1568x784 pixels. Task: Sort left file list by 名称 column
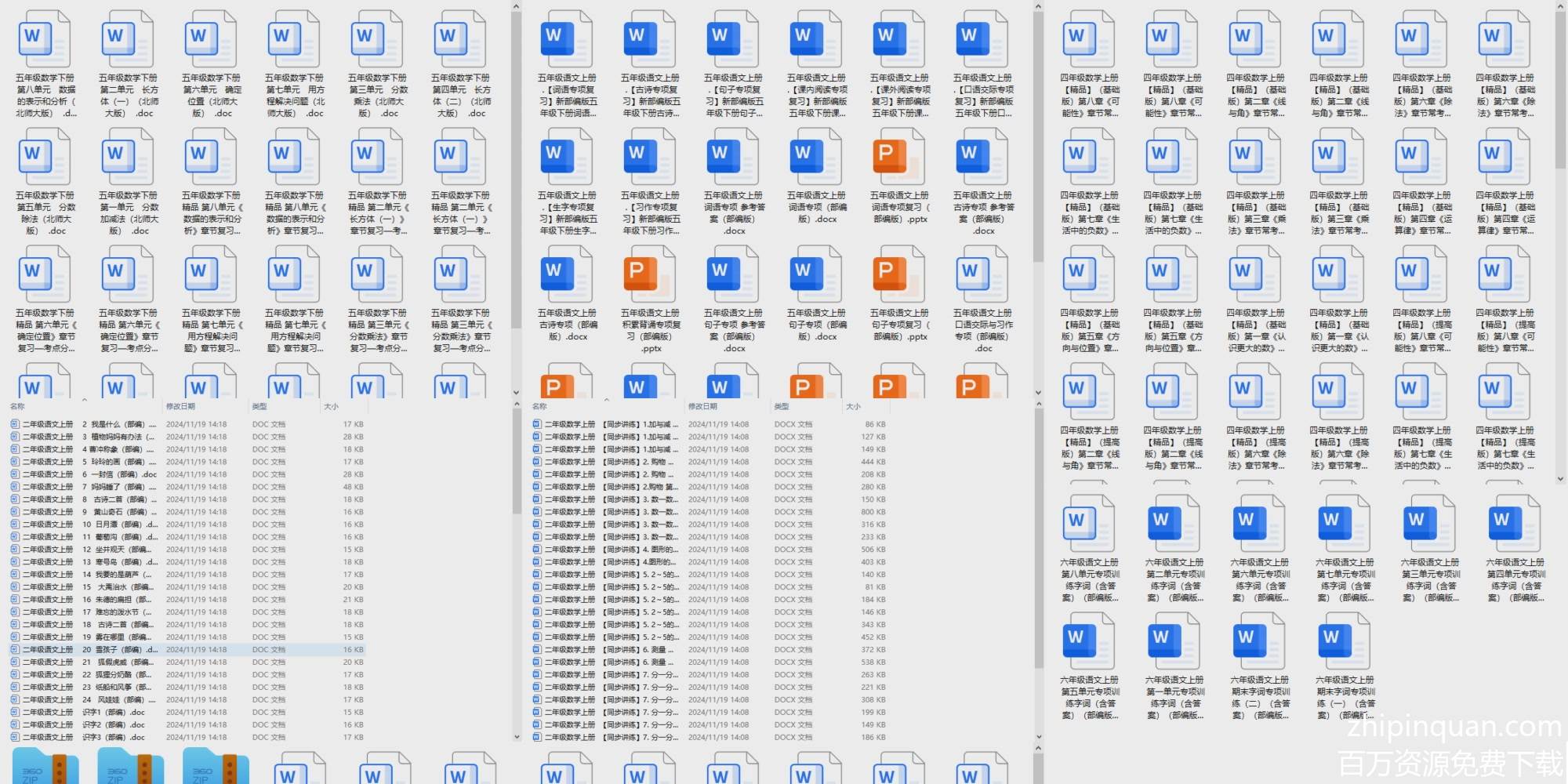tap(17, 406)
